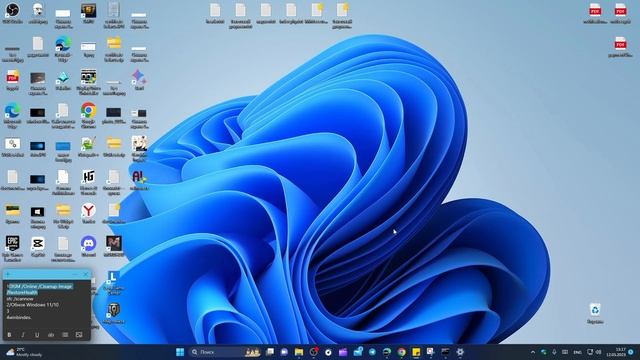Image resolution: width=640 pixels, height=360 pixels.
Task: Toggle italic in the sticky note
Action: click(23, 335)
